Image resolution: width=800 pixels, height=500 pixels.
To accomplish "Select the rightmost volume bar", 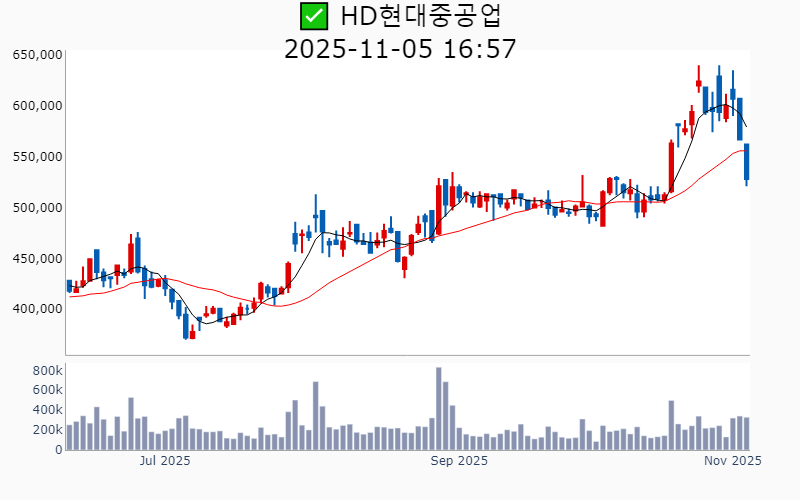I will pos(746,434).
